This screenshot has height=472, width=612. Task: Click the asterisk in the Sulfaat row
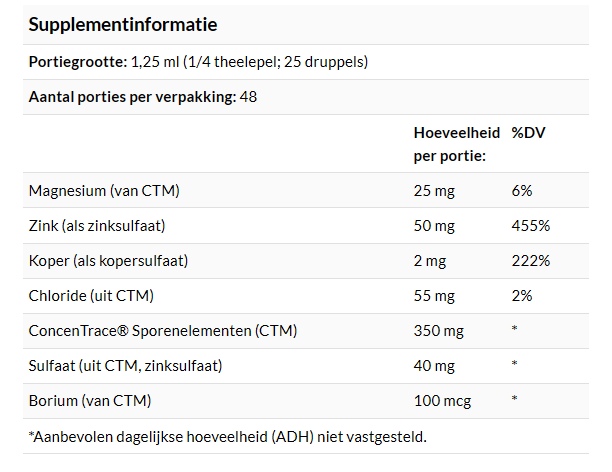pos(514,364)
